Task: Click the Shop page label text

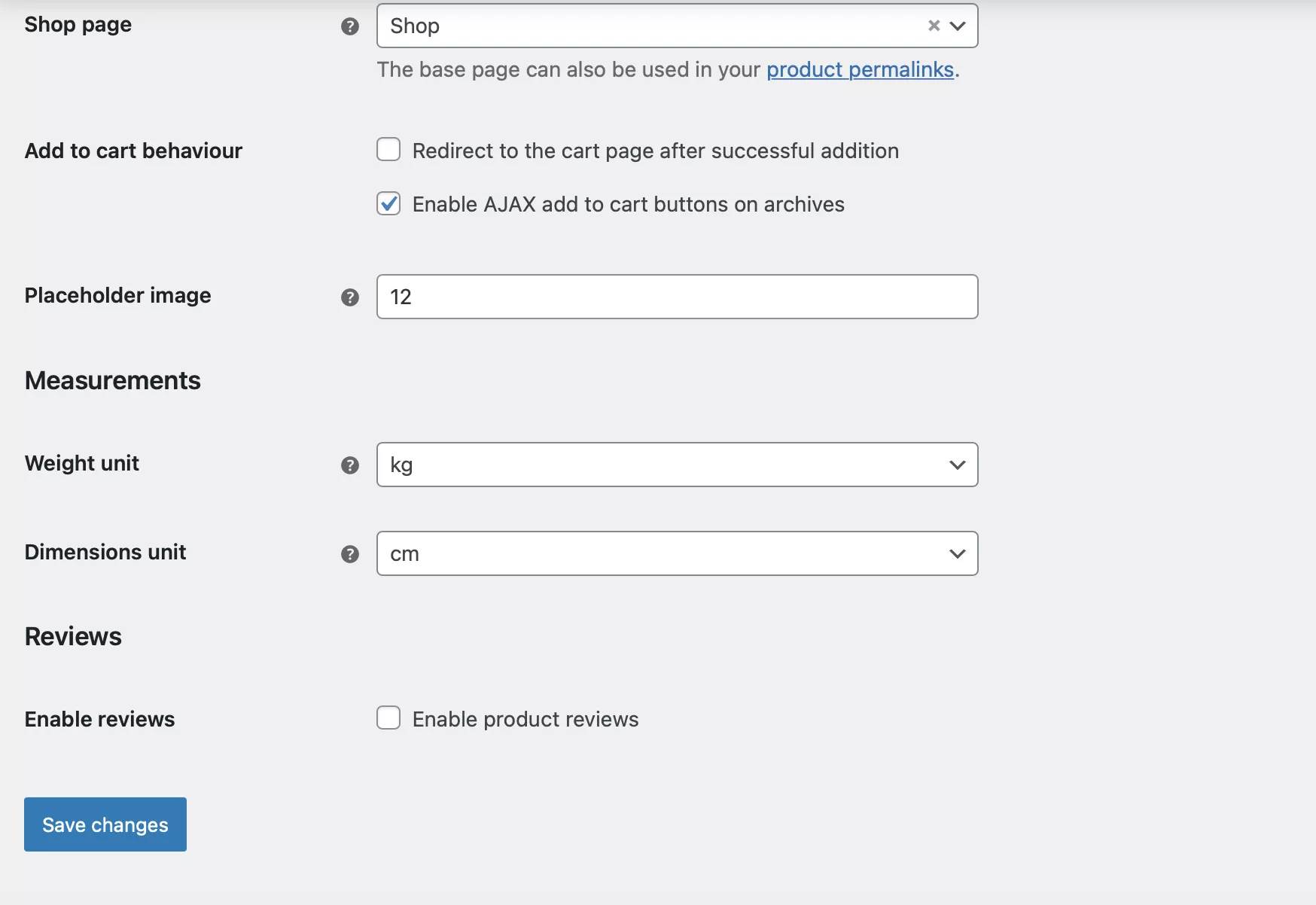Action: point(78,24)
